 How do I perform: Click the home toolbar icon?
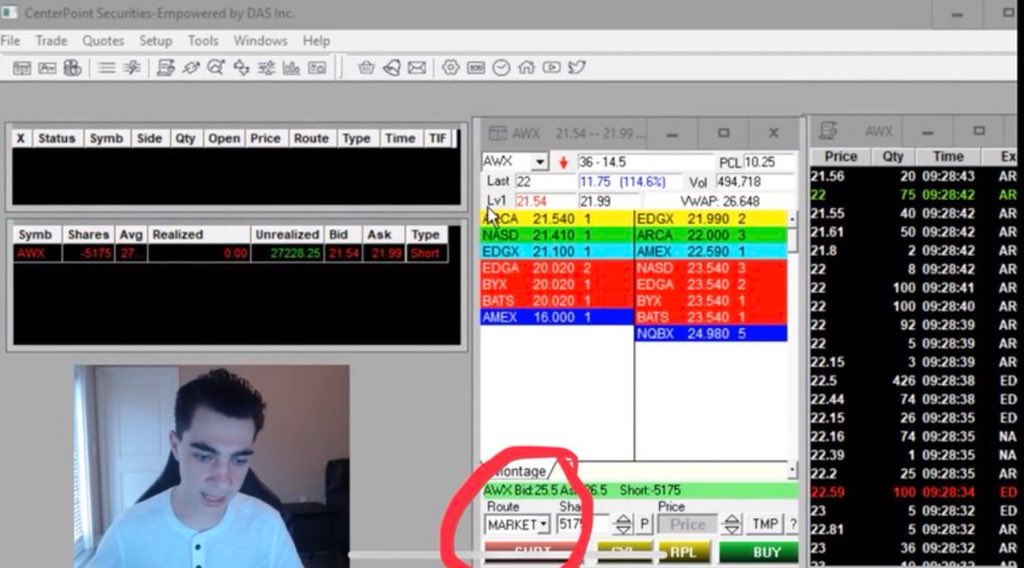[526, 68]
